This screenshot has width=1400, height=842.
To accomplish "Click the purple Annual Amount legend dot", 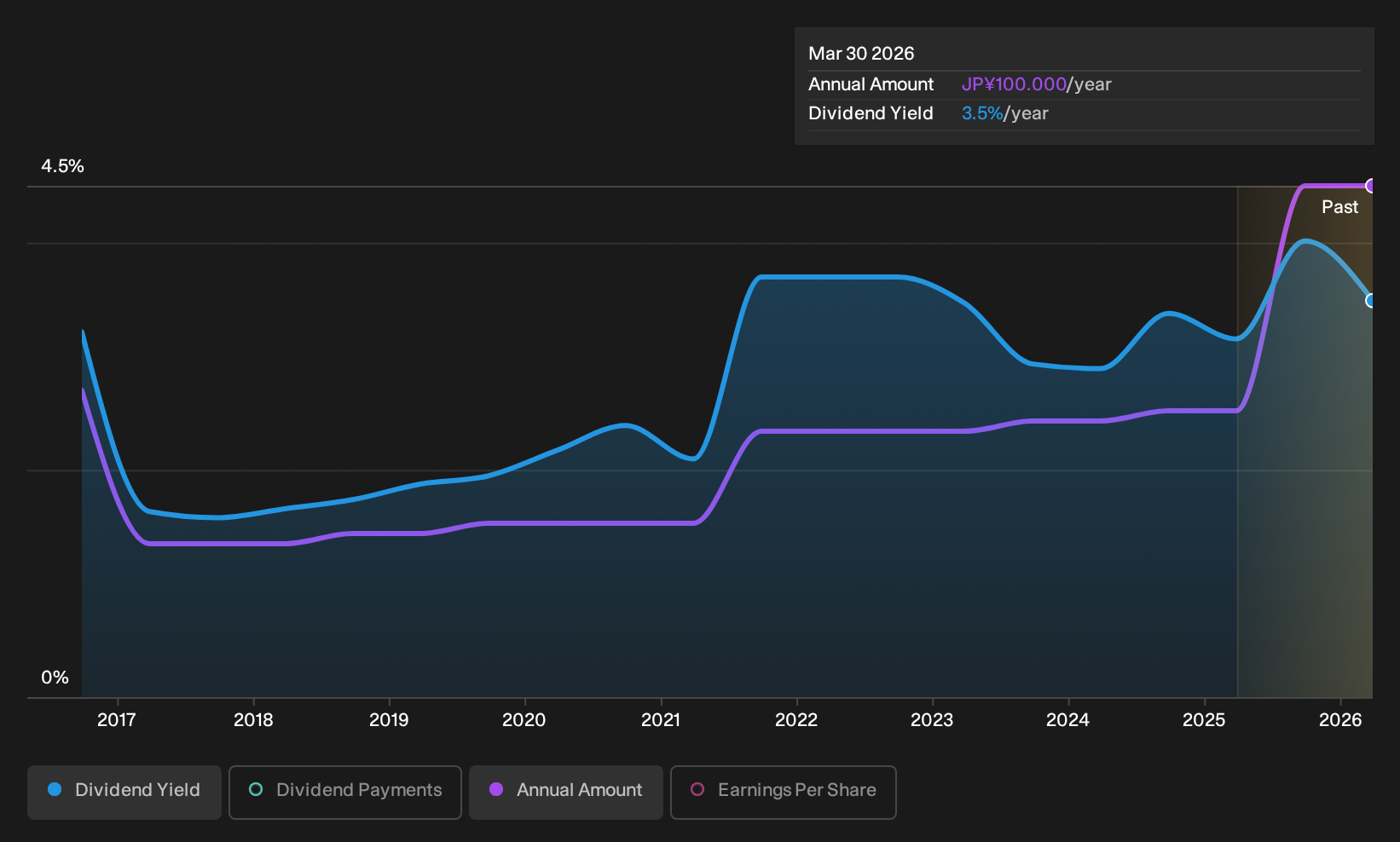I will point(496,790).
